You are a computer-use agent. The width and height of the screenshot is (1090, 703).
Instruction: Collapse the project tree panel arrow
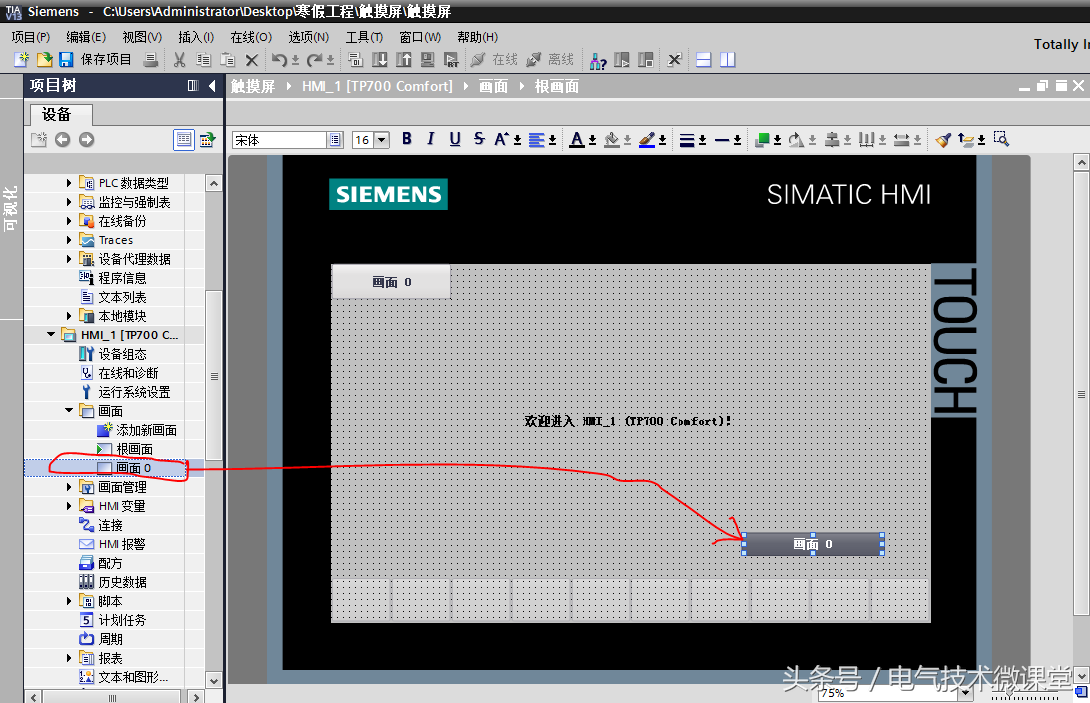(211, 86)
